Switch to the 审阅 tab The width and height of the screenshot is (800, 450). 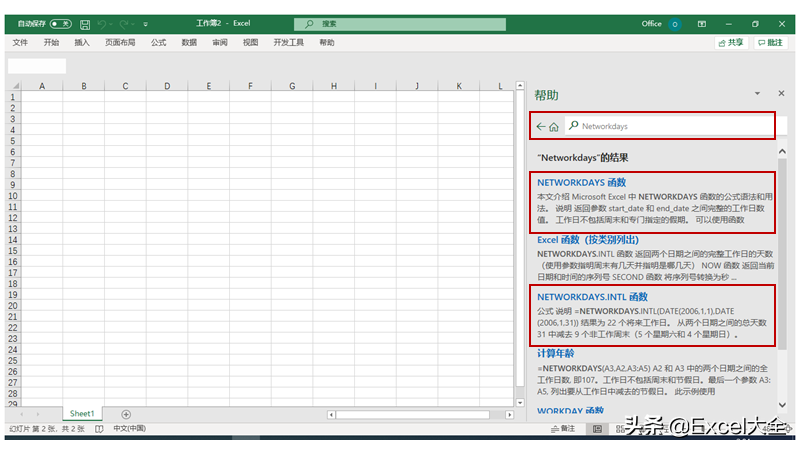click(219, 42)
